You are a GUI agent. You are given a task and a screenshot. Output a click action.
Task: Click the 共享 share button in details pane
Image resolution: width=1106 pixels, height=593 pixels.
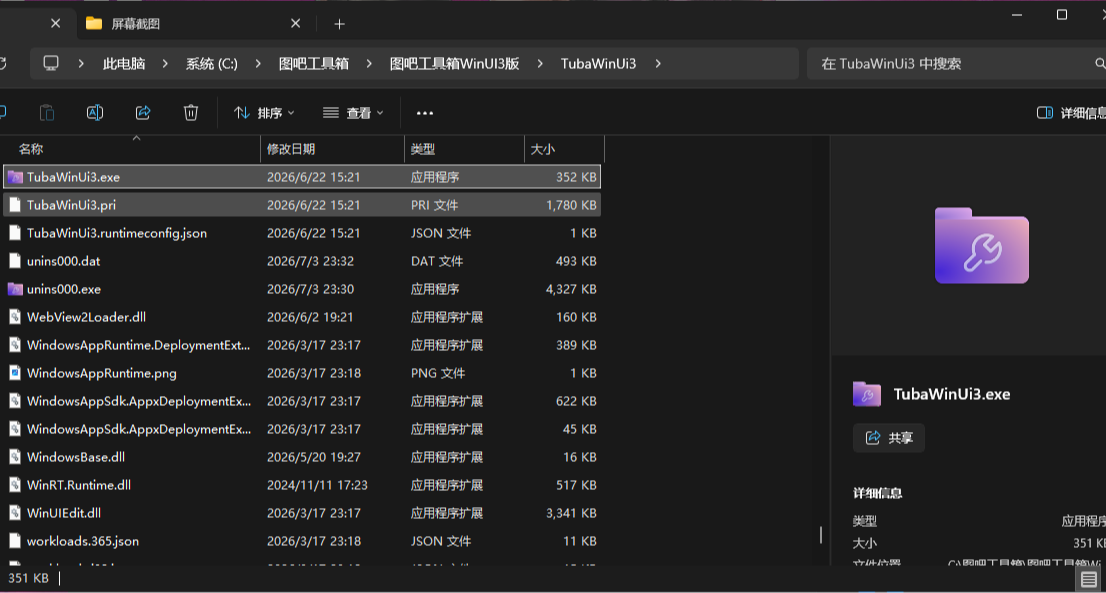pos(889,438)
